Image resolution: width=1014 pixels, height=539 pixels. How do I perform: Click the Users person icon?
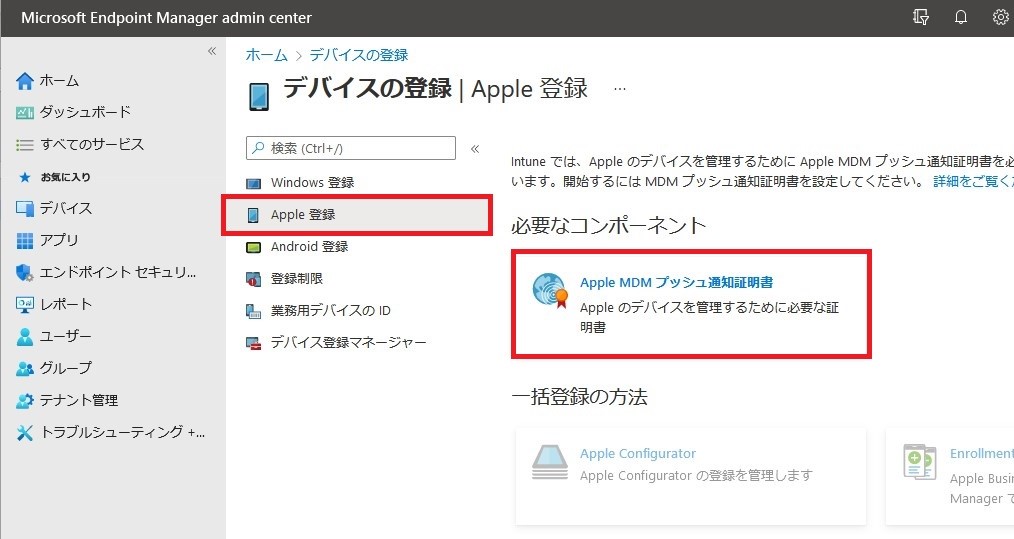tap(25, 336)
